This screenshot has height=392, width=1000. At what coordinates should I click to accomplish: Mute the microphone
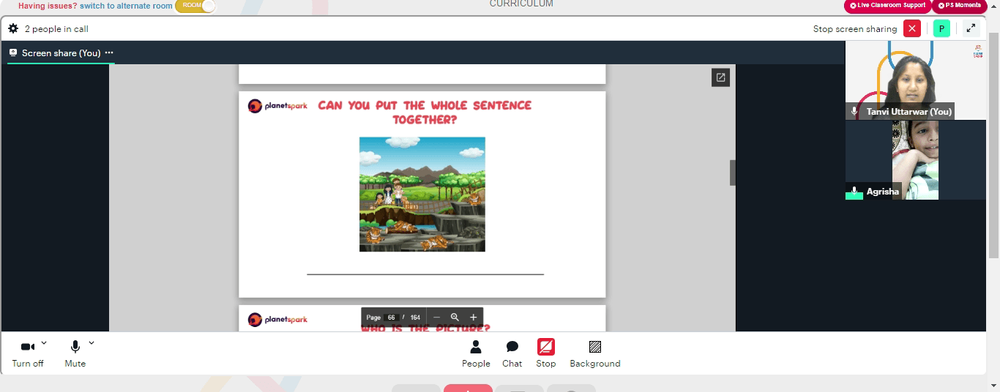[x=75, y=354]
